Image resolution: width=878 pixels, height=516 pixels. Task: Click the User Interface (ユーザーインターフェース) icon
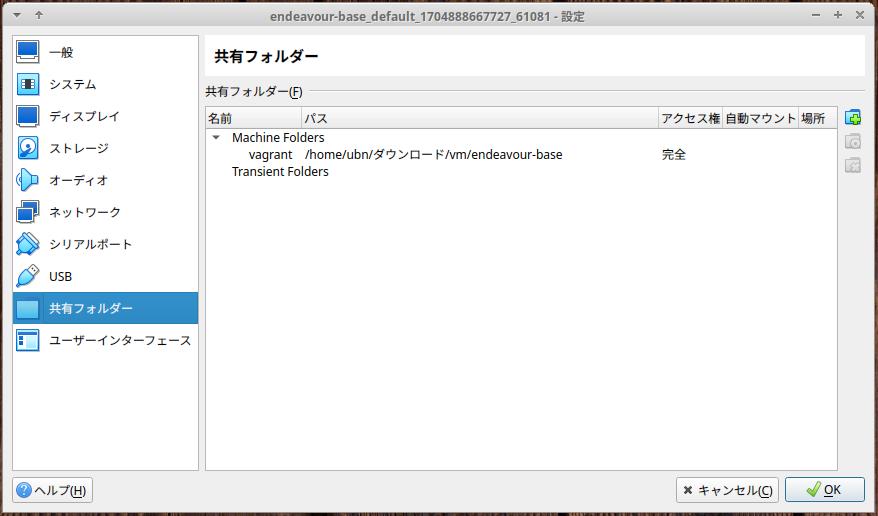point(27,340)
